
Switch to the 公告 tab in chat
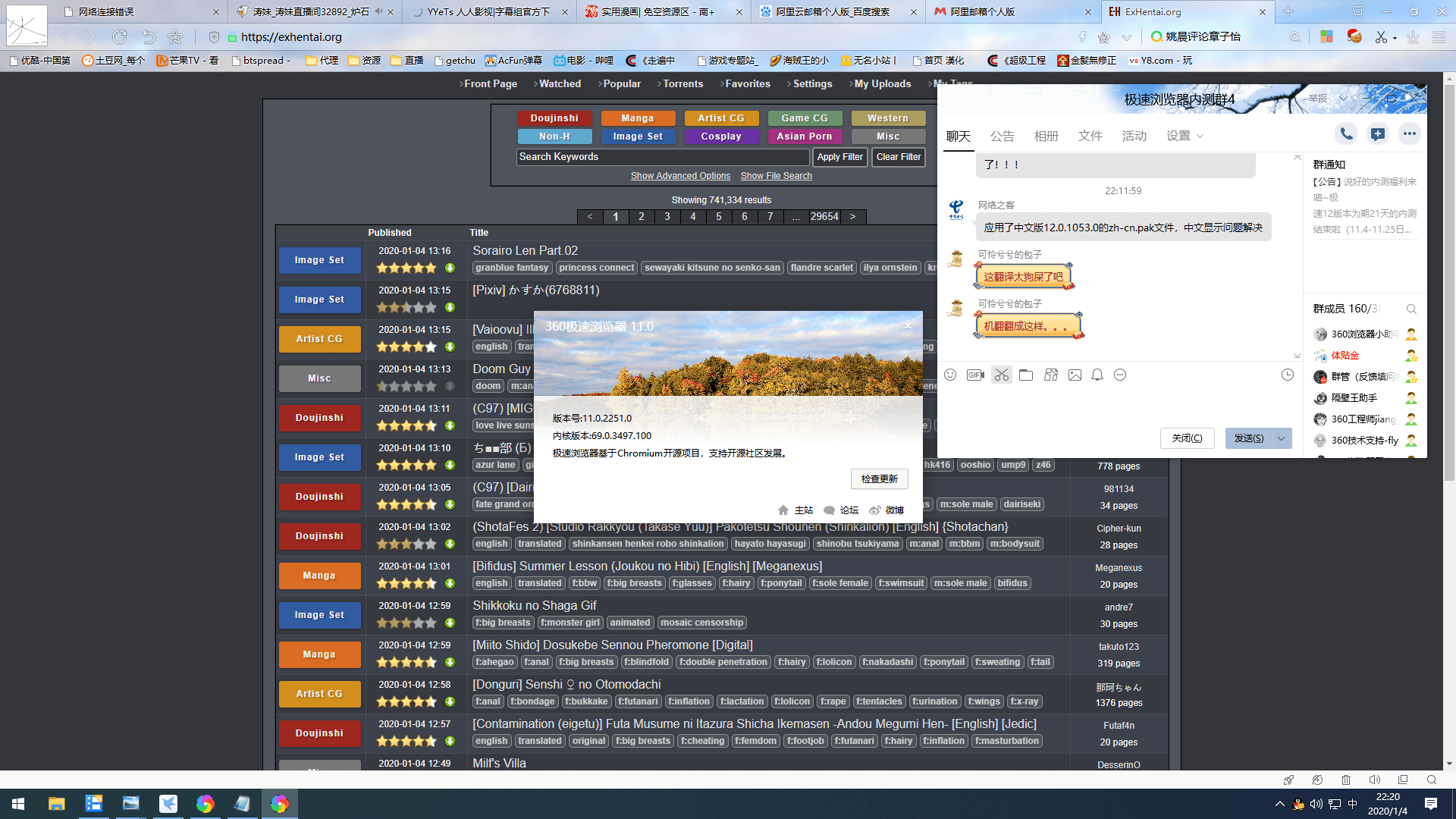[1002, 136]
